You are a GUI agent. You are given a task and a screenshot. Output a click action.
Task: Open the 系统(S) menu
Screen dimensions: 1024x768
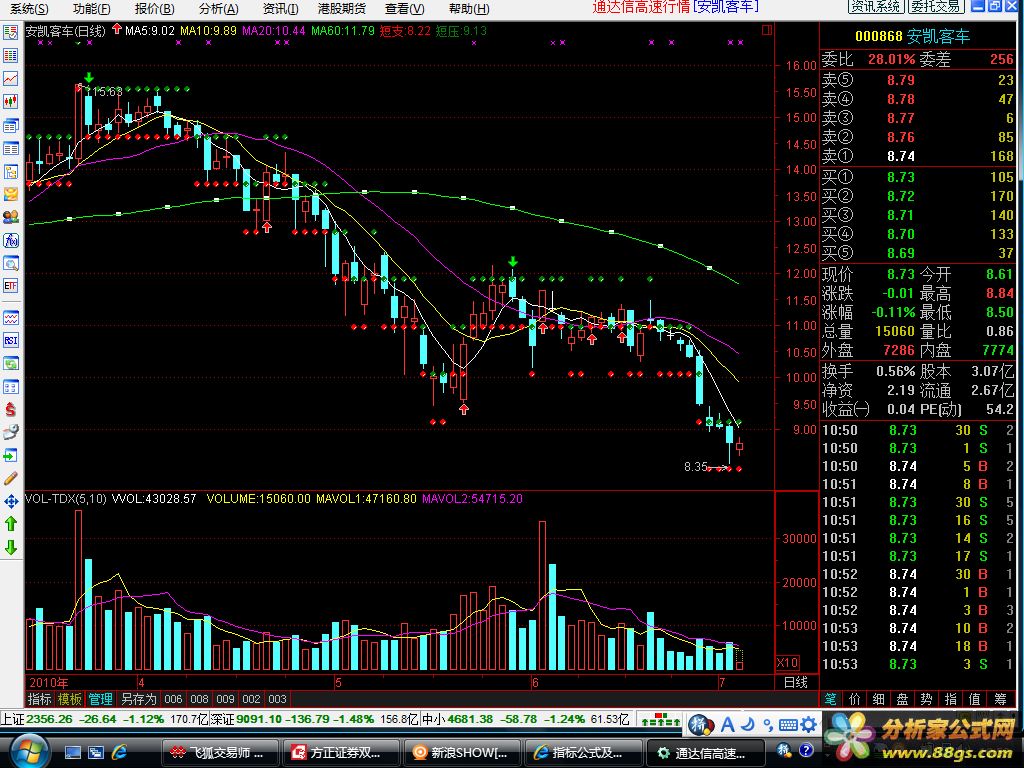(29, 8)
